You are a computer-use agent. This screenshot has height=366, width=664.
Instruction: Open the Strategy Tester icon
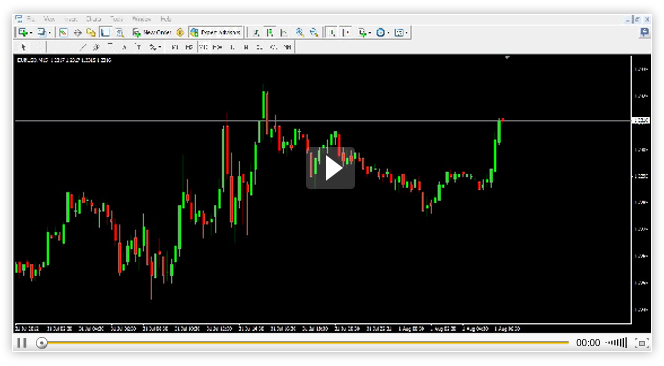(120, 32)
